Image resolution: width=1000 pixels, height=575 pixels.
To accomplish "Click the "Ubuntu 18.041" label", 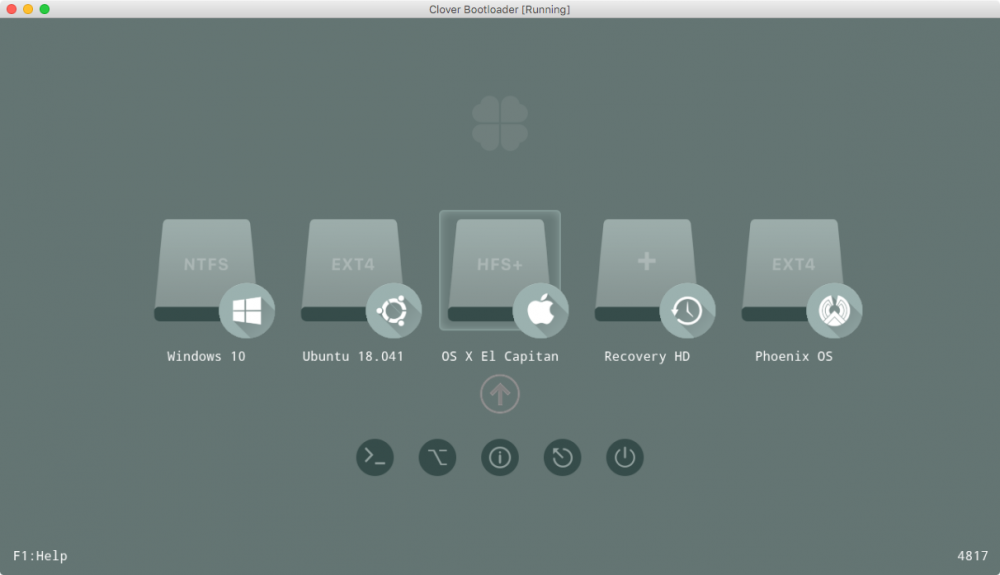I will 353,356.
